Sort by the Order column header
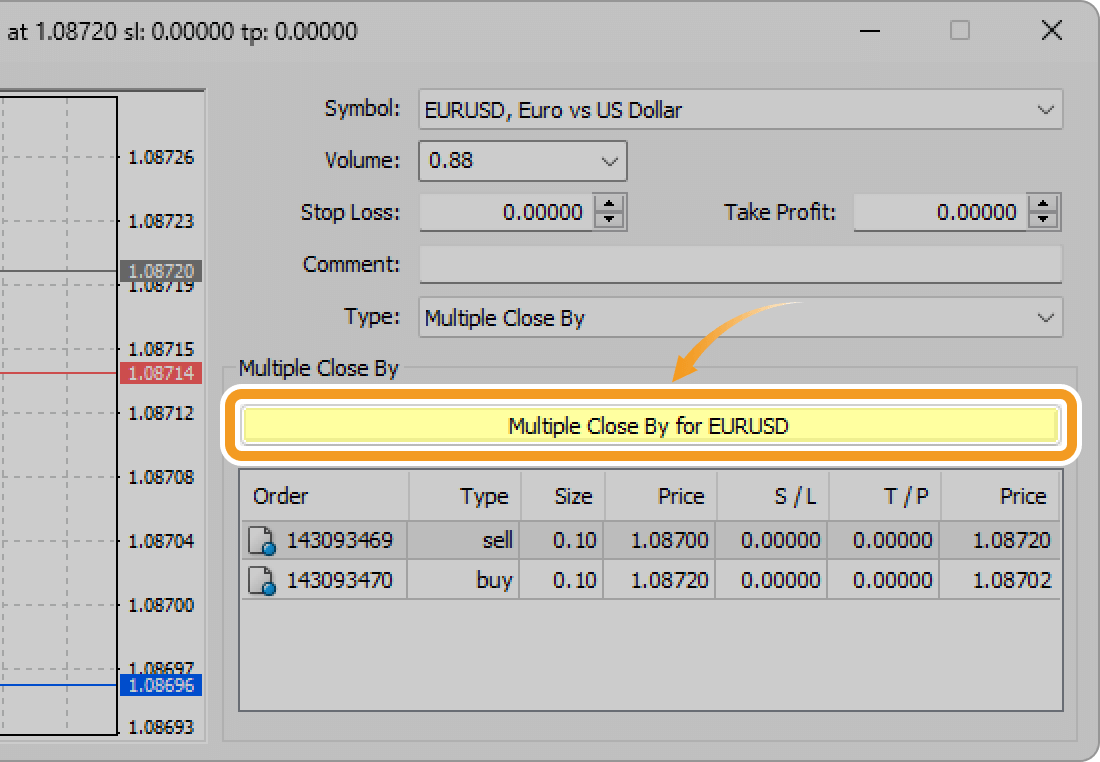The image size is (1100, 762). pyautogui.click(x=324, y=496)
